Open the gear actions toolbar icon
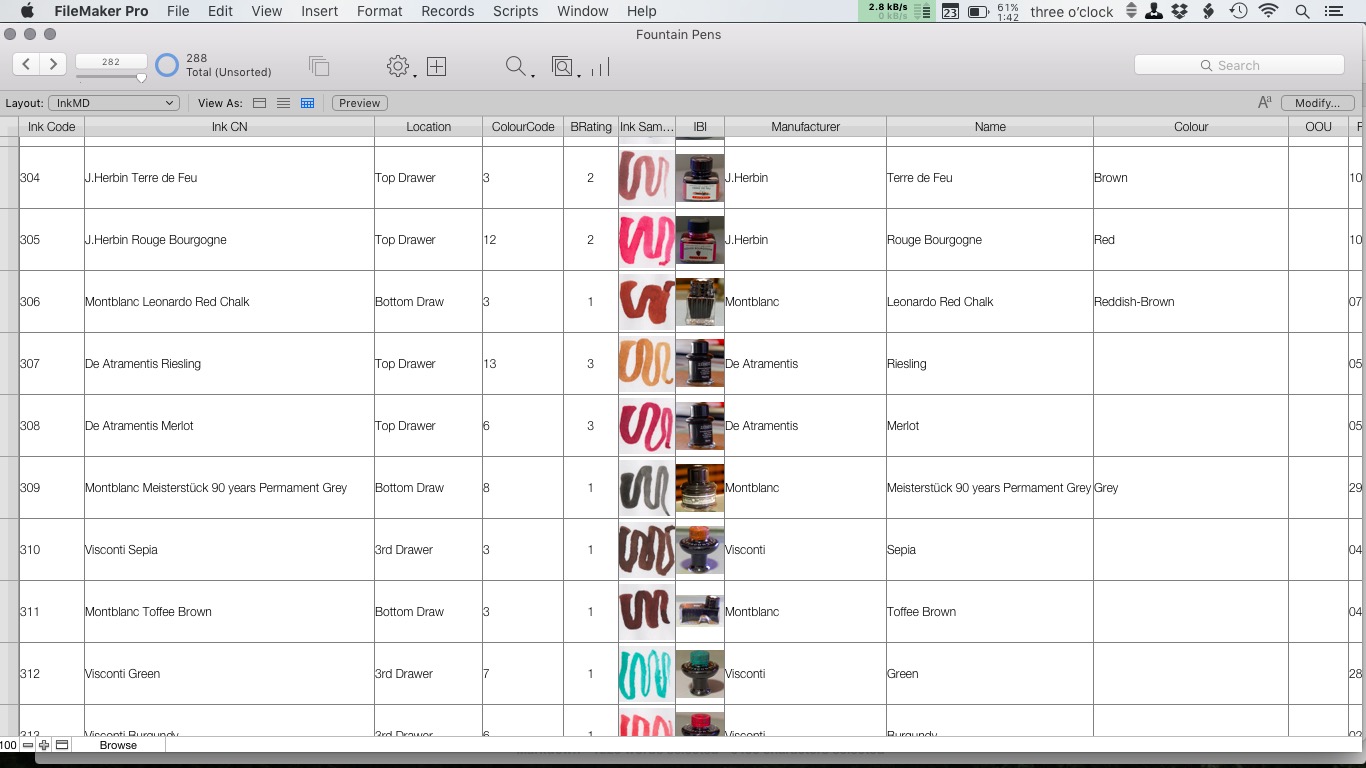Viewport: 1366px width, 768px height. click(397, 66)
